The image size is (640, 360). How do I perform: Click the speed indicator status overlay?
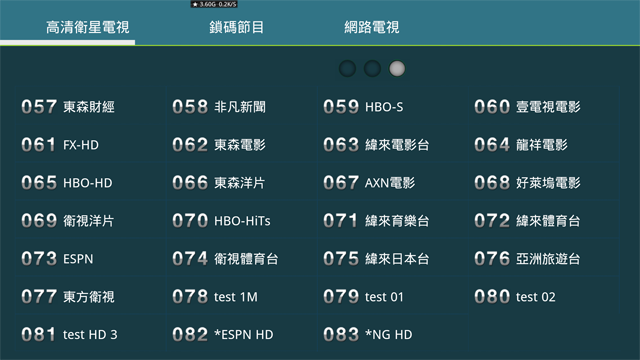214,4
